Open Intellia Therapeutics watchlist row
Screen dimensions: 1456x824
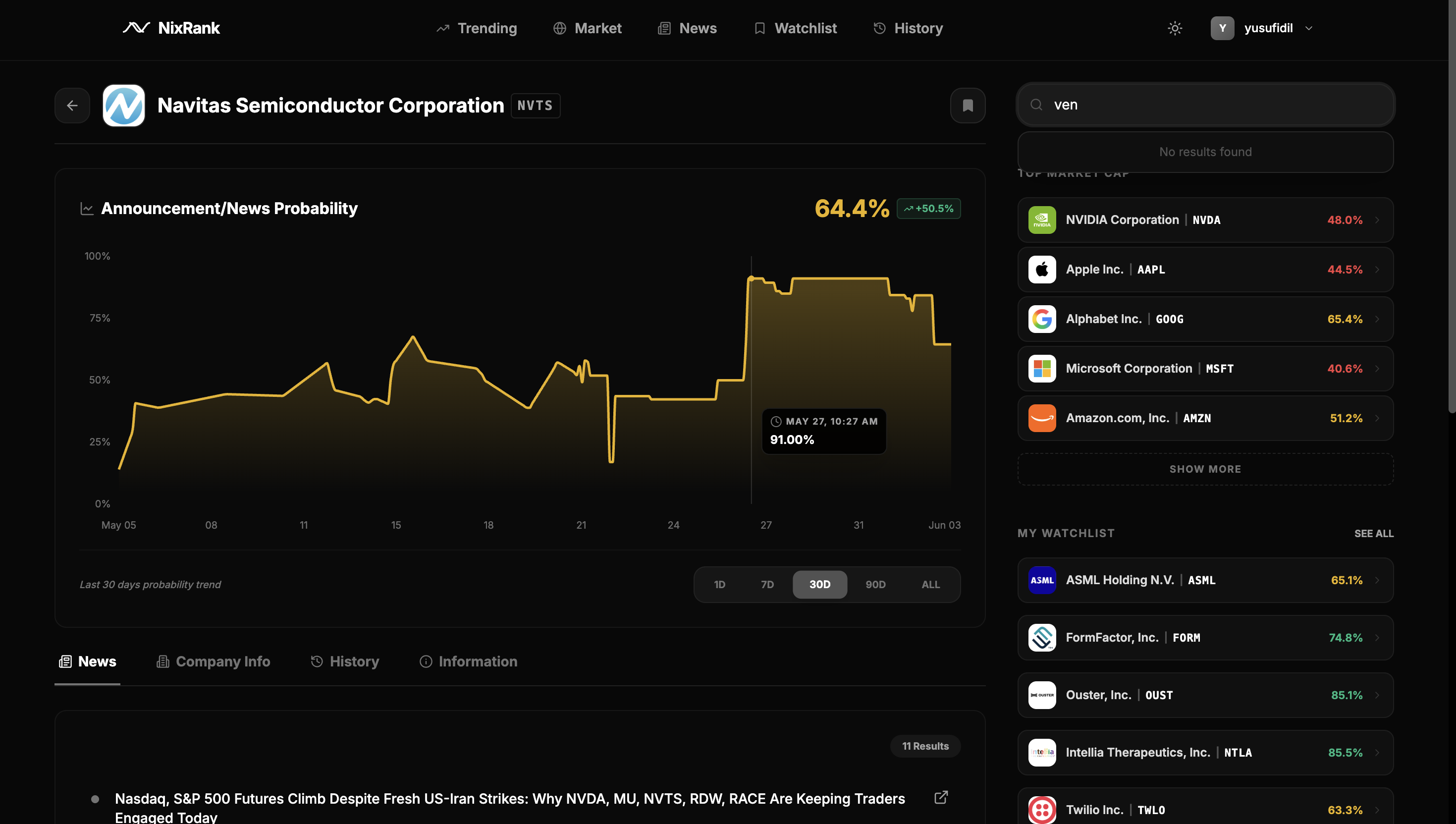1205,753
